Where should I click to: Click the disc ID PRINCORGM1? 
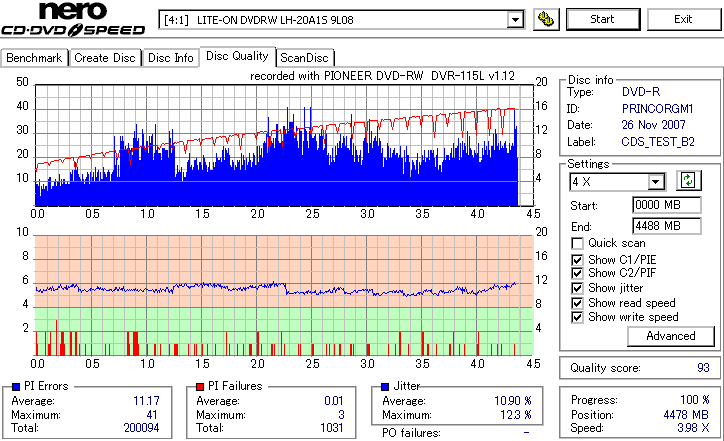coord(658,109)
